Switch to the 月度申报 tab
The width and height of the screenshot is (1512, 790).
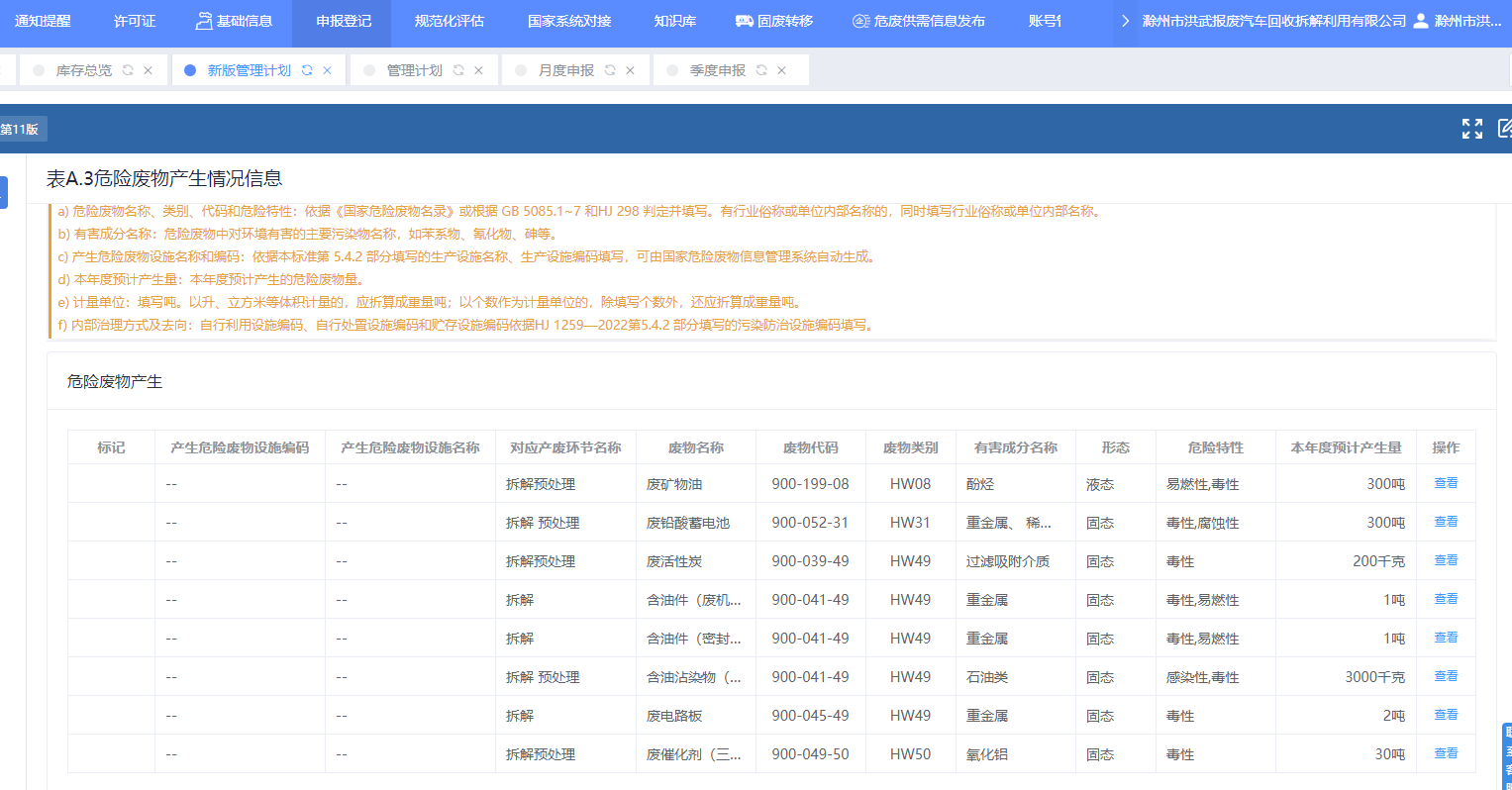tap(566, 70)
